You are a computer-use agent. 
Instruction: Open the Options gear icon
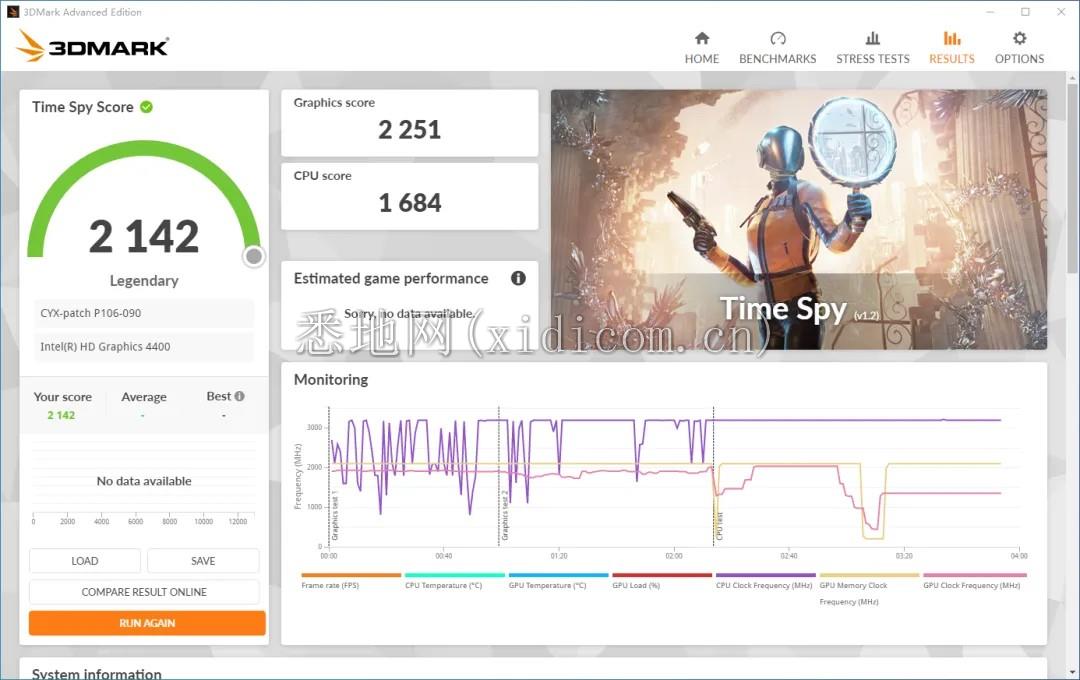click(1019, 39)
